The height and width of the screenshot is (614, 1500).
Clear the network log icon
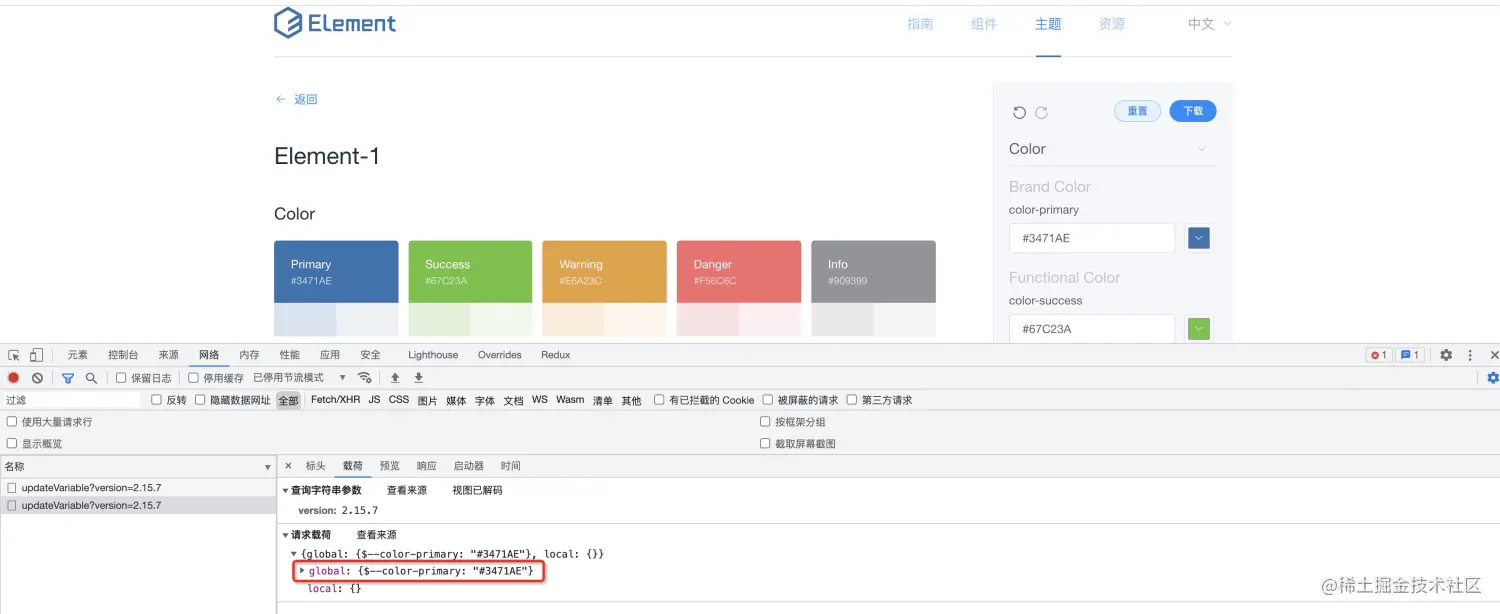(37, 378)
